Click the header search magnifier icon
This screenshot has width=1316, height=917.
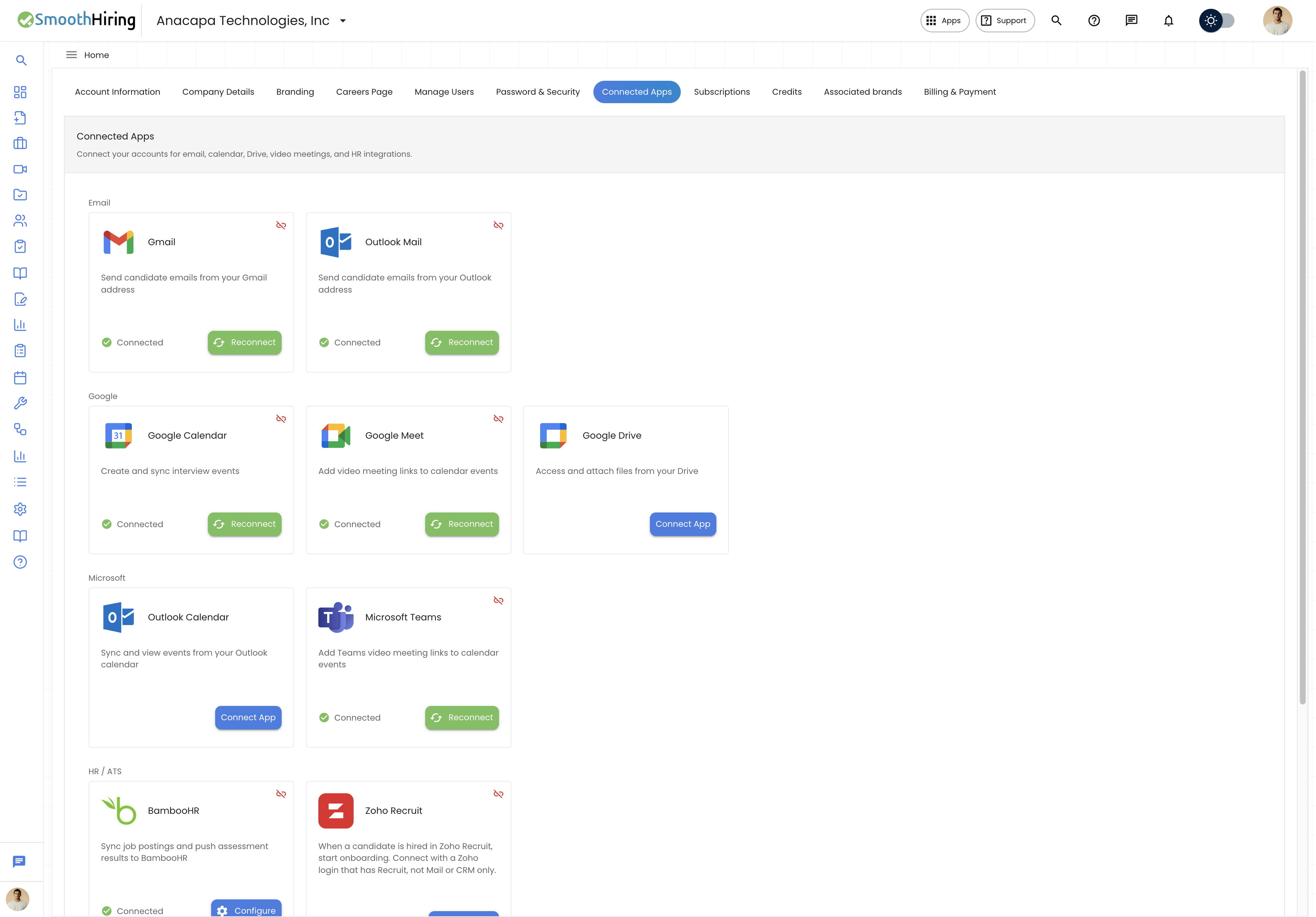click(x=1056, y=21)
